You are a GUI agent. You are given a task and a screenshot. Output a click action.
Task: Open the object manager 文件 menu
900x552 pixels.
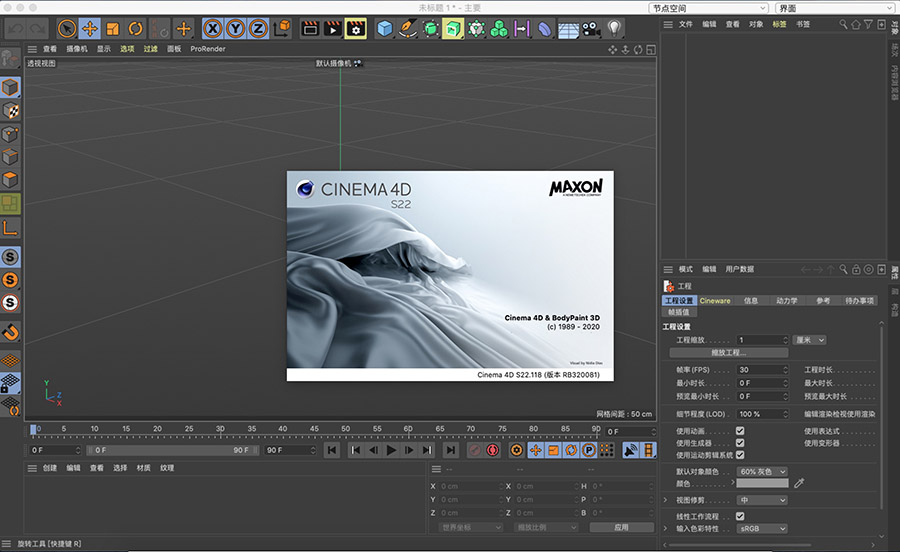pos(686,24)
